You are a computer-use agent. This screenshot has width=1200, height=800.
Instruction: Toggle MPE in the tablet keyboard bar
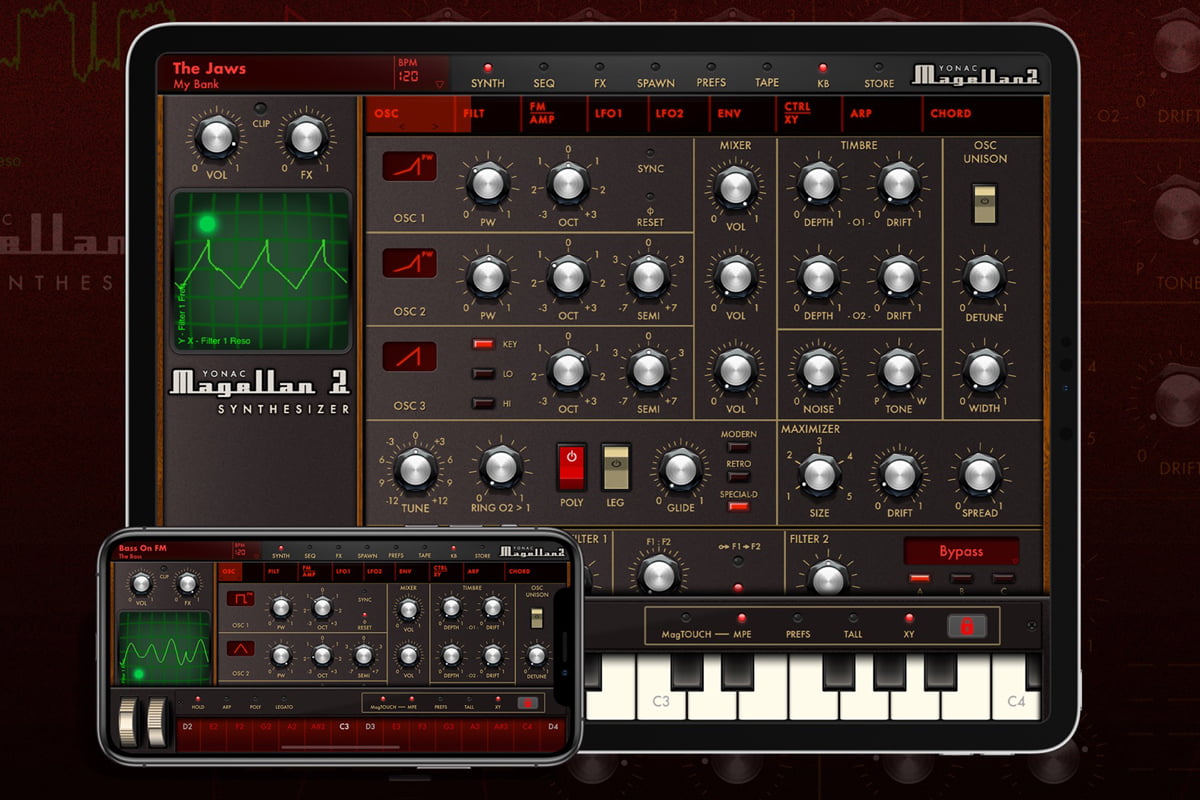tap(741, 626)
